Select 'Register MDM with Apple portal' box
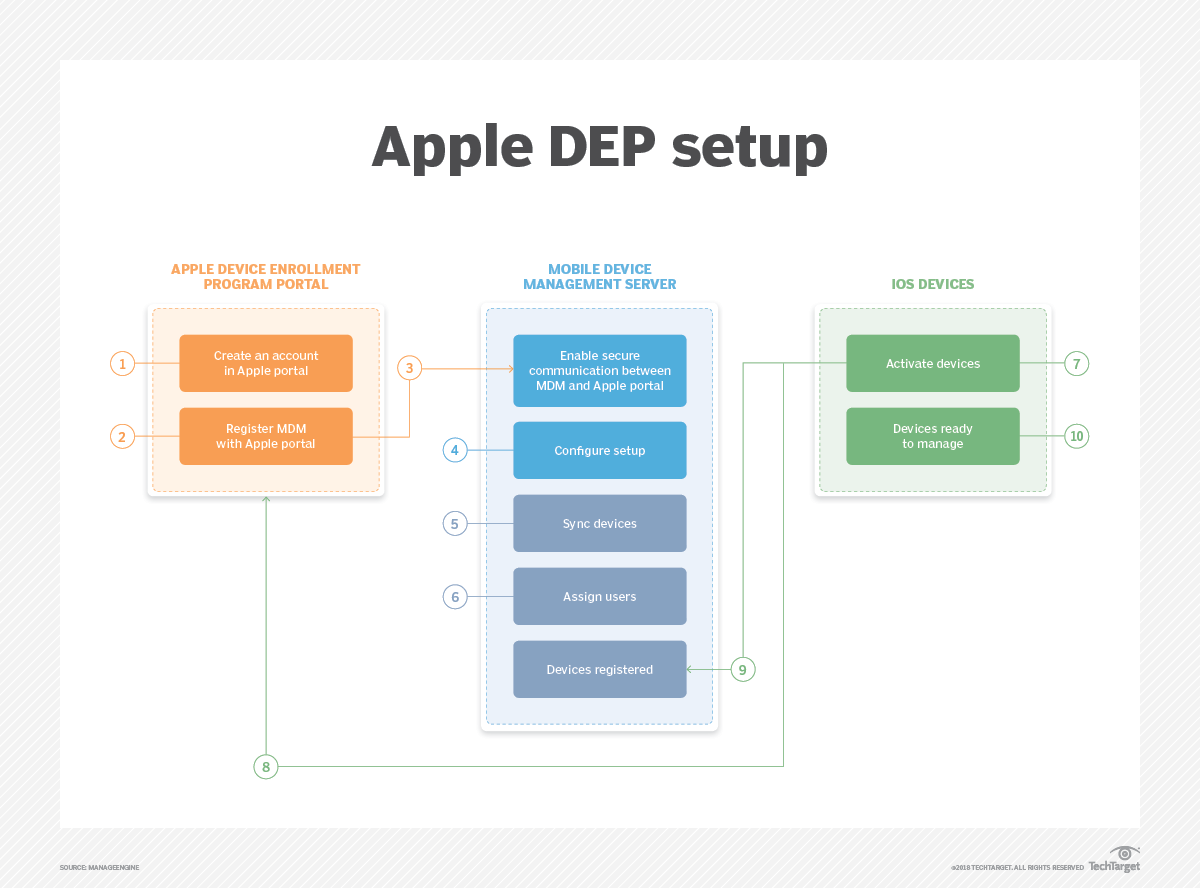Viewport: 1200px width, 888px height. [266, 436]
